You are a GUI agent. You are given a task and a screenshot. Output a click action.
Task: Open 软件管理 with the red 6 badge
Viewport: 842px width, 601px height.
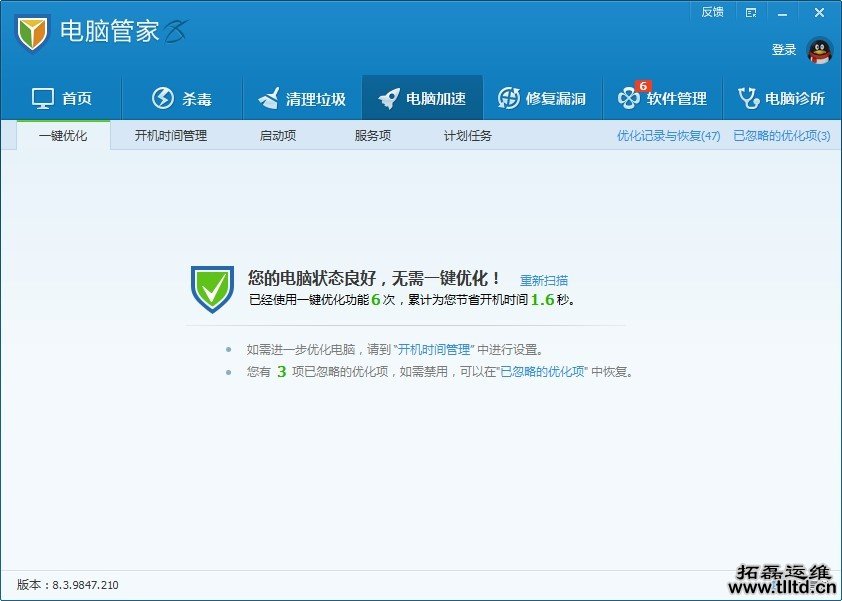coord(629,98)
